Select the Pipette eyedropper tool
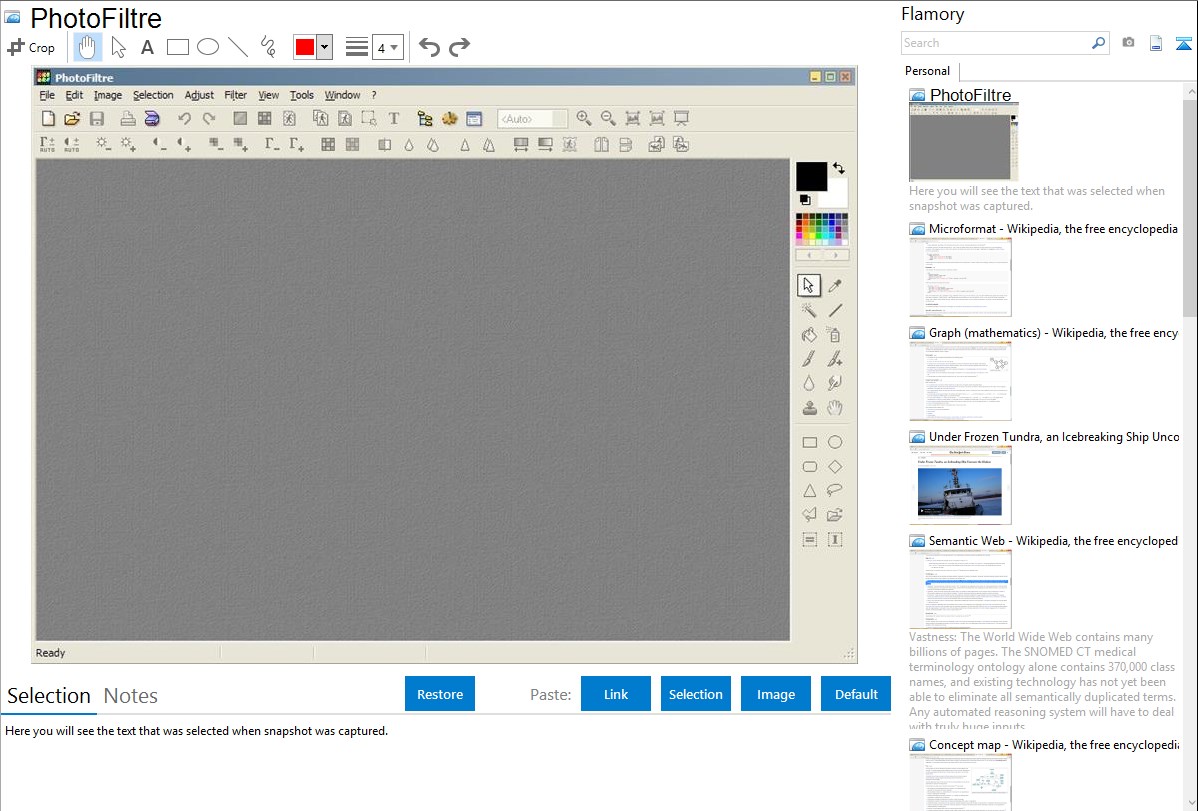Image resolution: width=1198 pixels, height=811 pixels. point(835,285)
